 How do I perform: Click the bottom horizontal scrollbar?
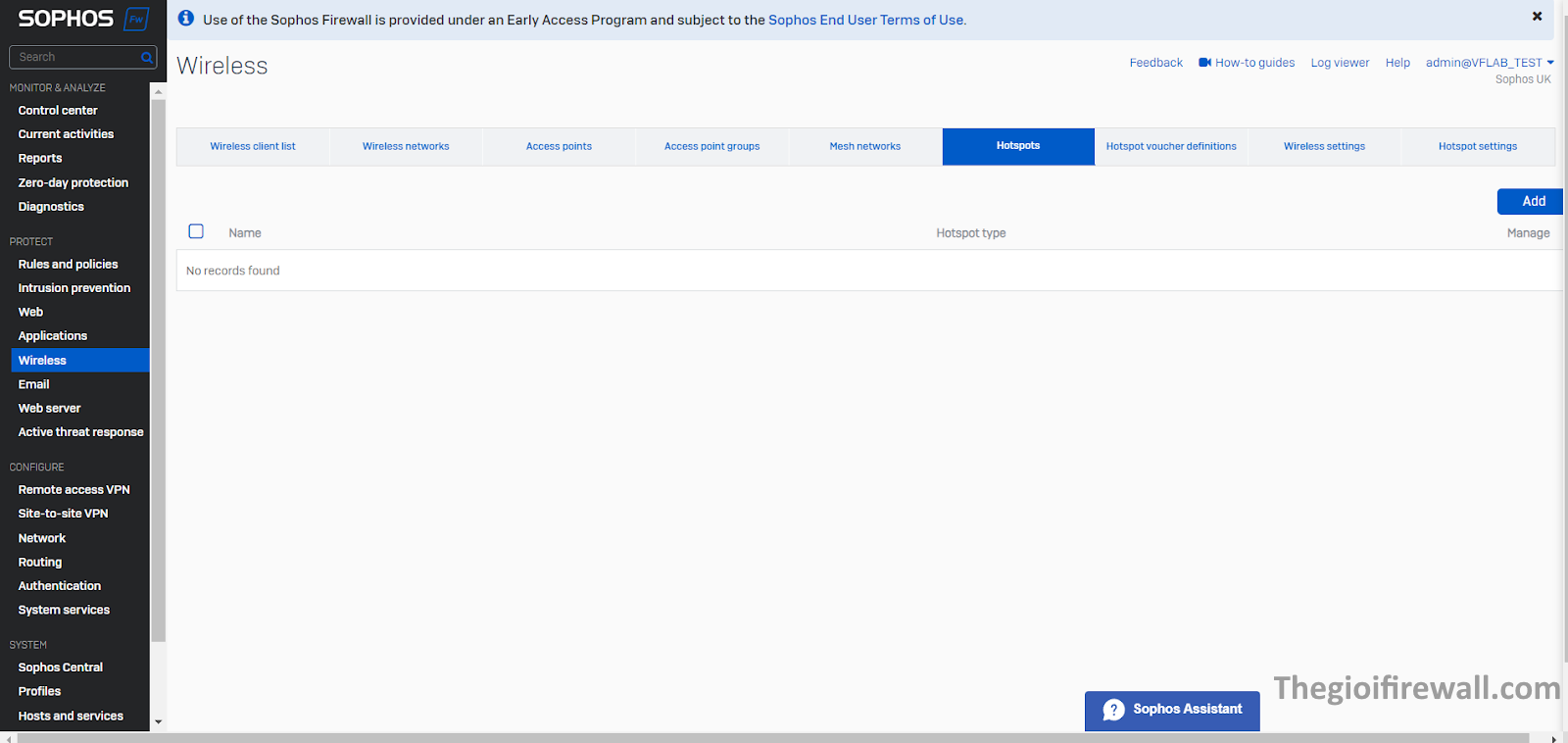pos(773,738)
